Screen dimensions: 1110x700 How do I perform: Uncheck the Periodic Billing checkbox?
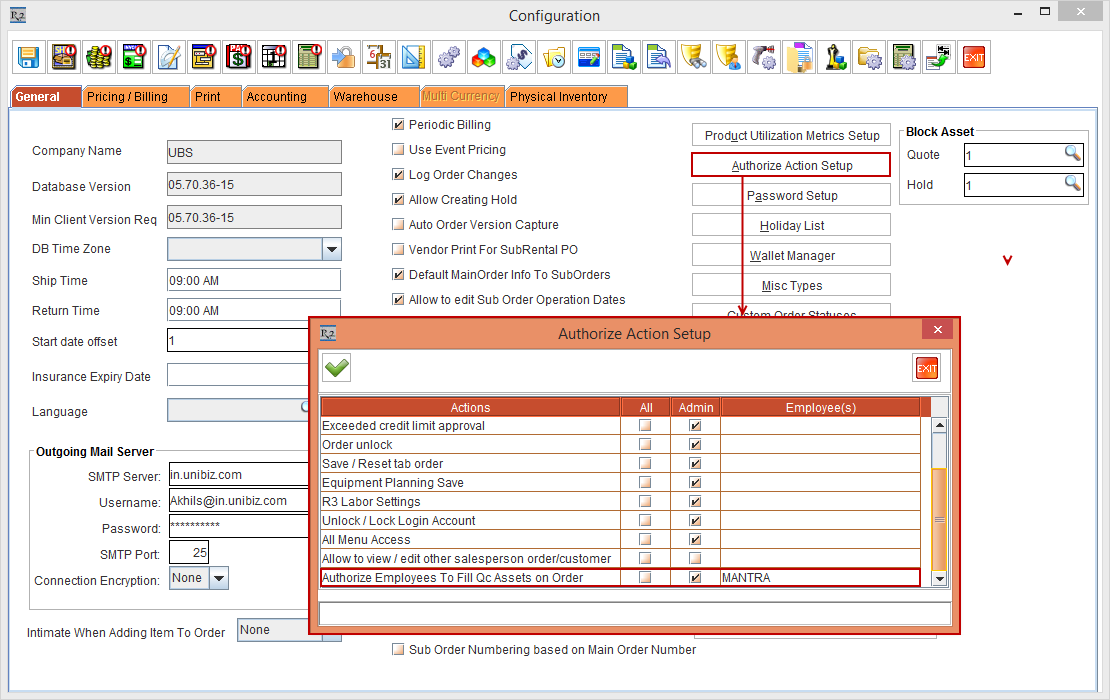pyautogui.click(x=399, y=125)
